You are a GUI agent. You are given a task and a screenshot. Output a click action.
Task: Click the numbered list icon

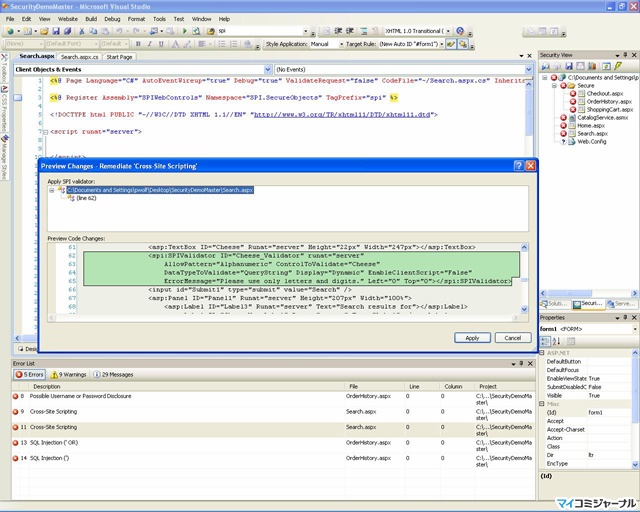(x=233, y=44)
